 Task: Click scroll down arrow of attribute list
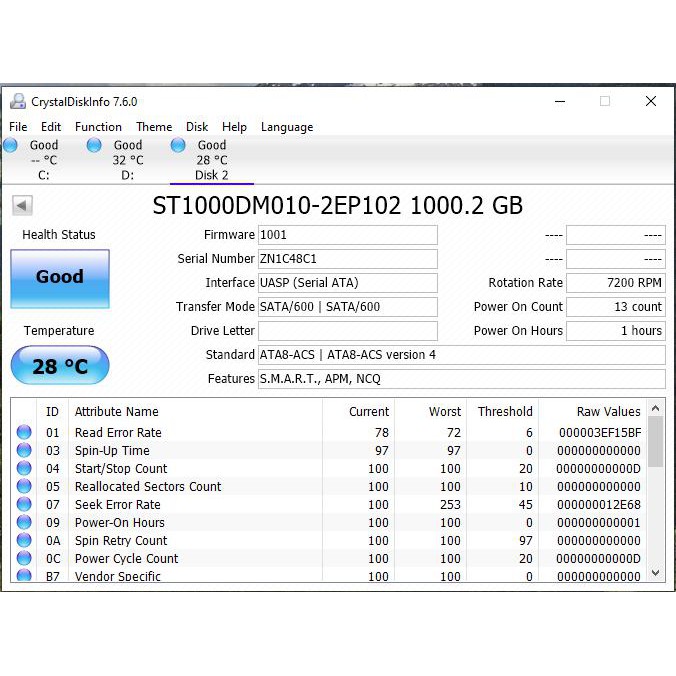[x=656, y=573]
